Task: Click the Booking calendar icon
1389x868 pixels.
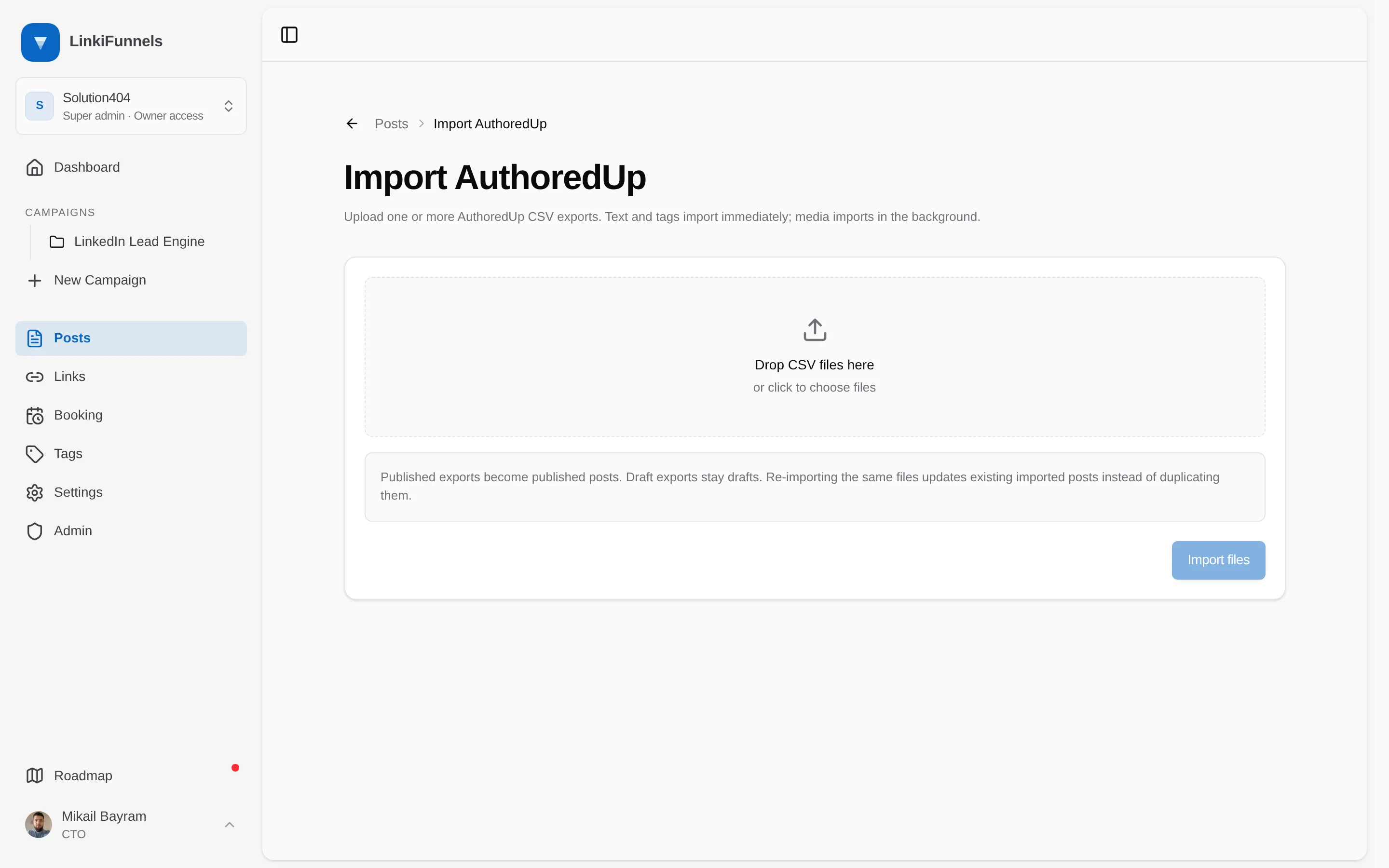Action: pos(34,415)
